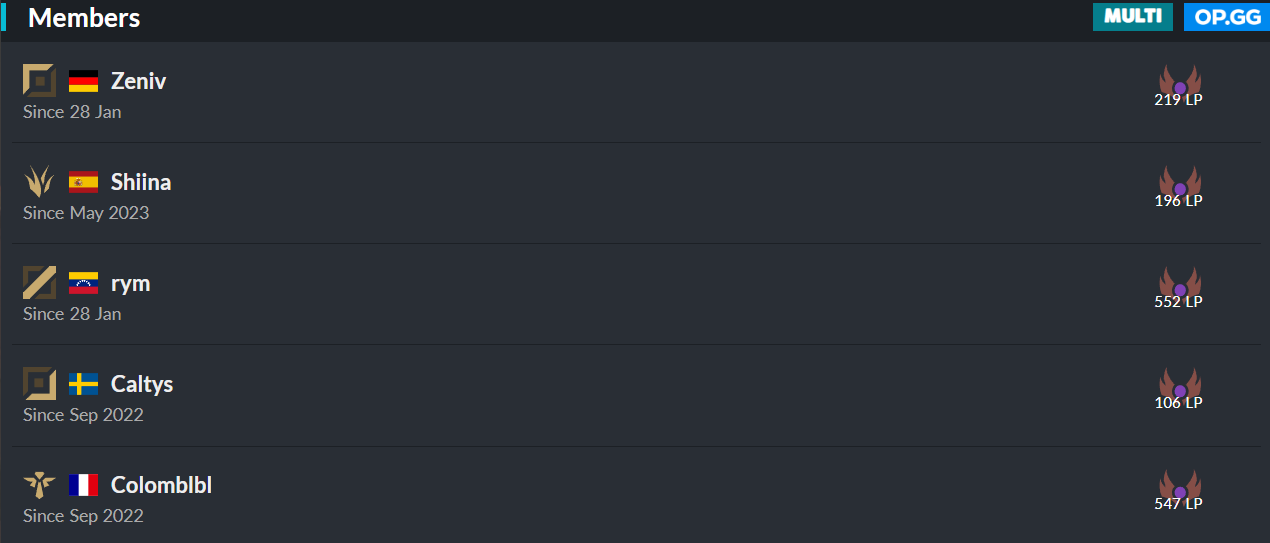Click the role icon beside rym

click(39, 282)
